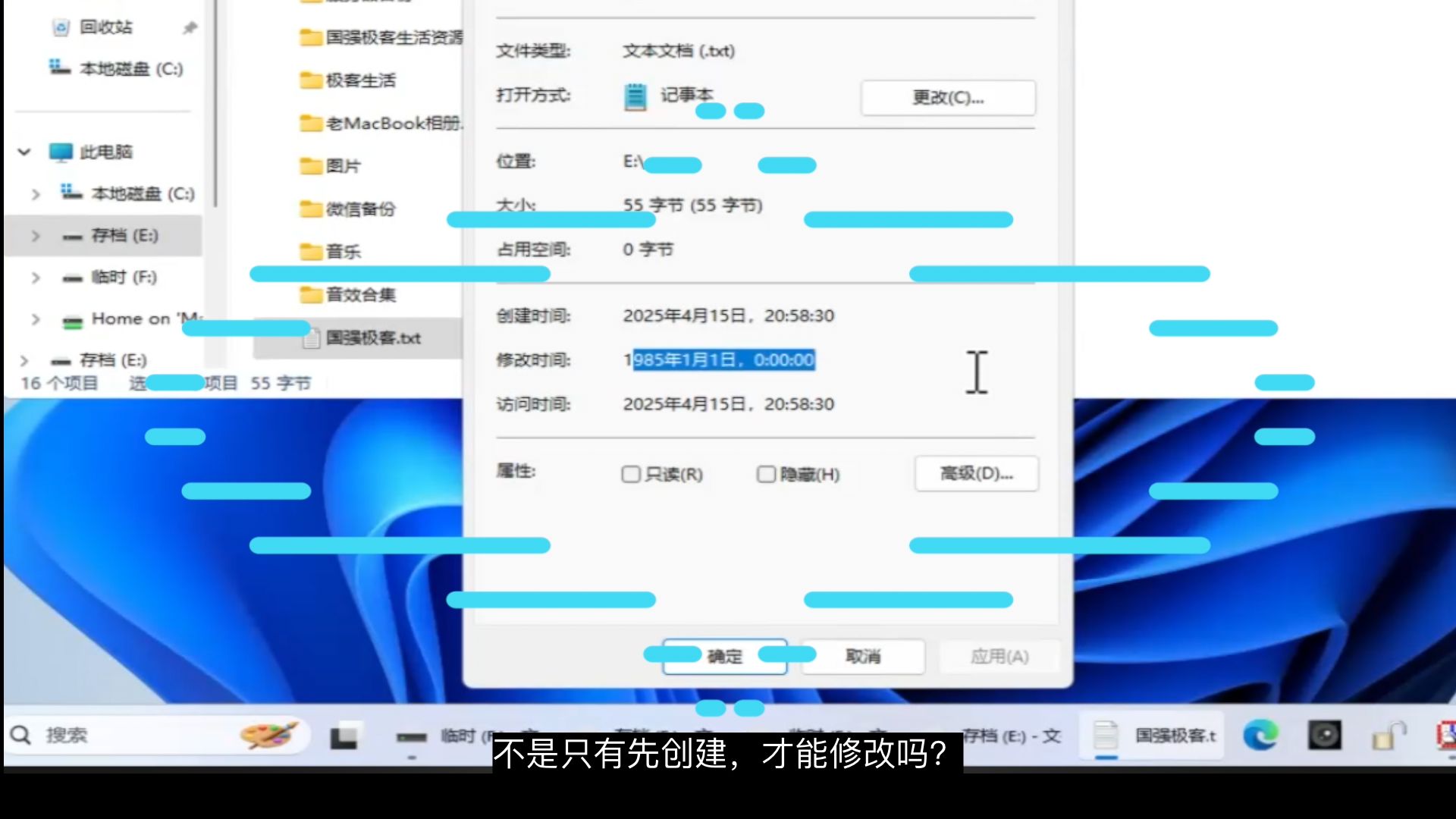Open the 图片 folder icon
This screenshot has width=1456, height=819.
point(311,166)
